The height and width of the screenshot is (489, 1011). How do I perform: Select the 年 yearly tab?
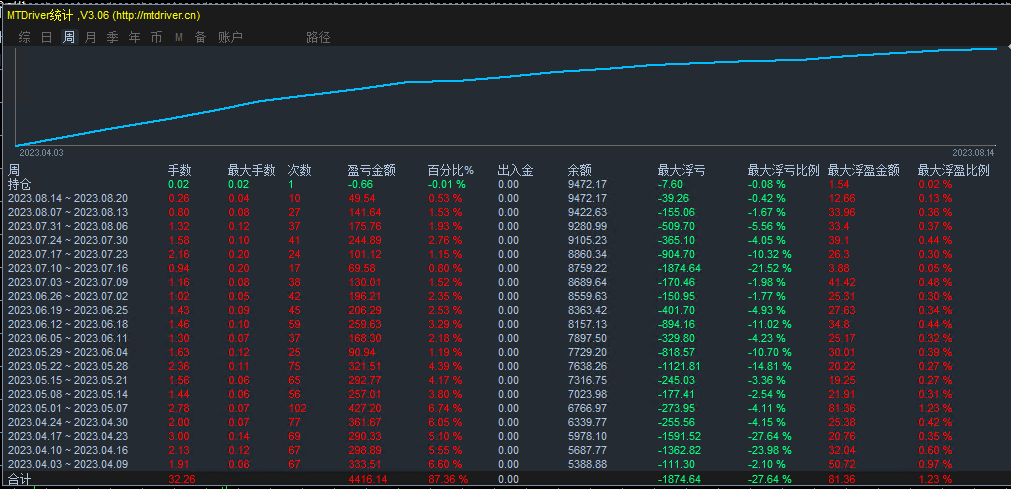pos(134,37)
